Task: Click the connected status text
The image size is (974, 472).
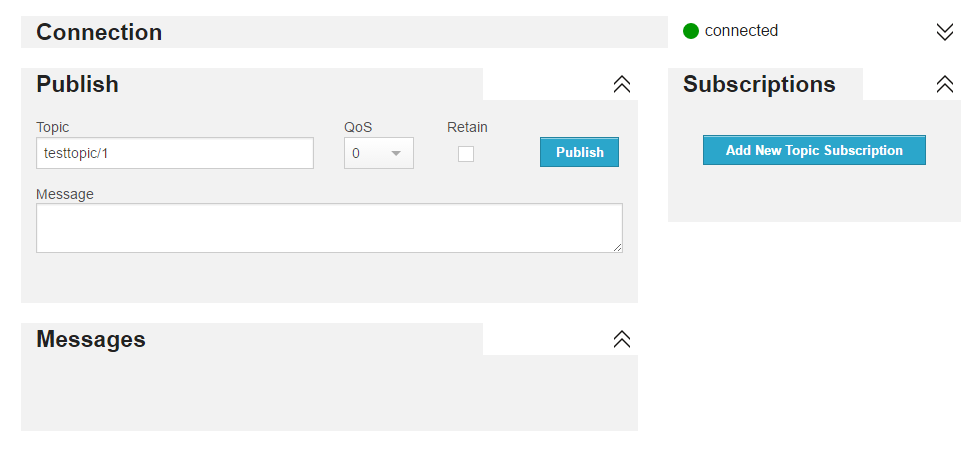Action: tap(741, 31)
